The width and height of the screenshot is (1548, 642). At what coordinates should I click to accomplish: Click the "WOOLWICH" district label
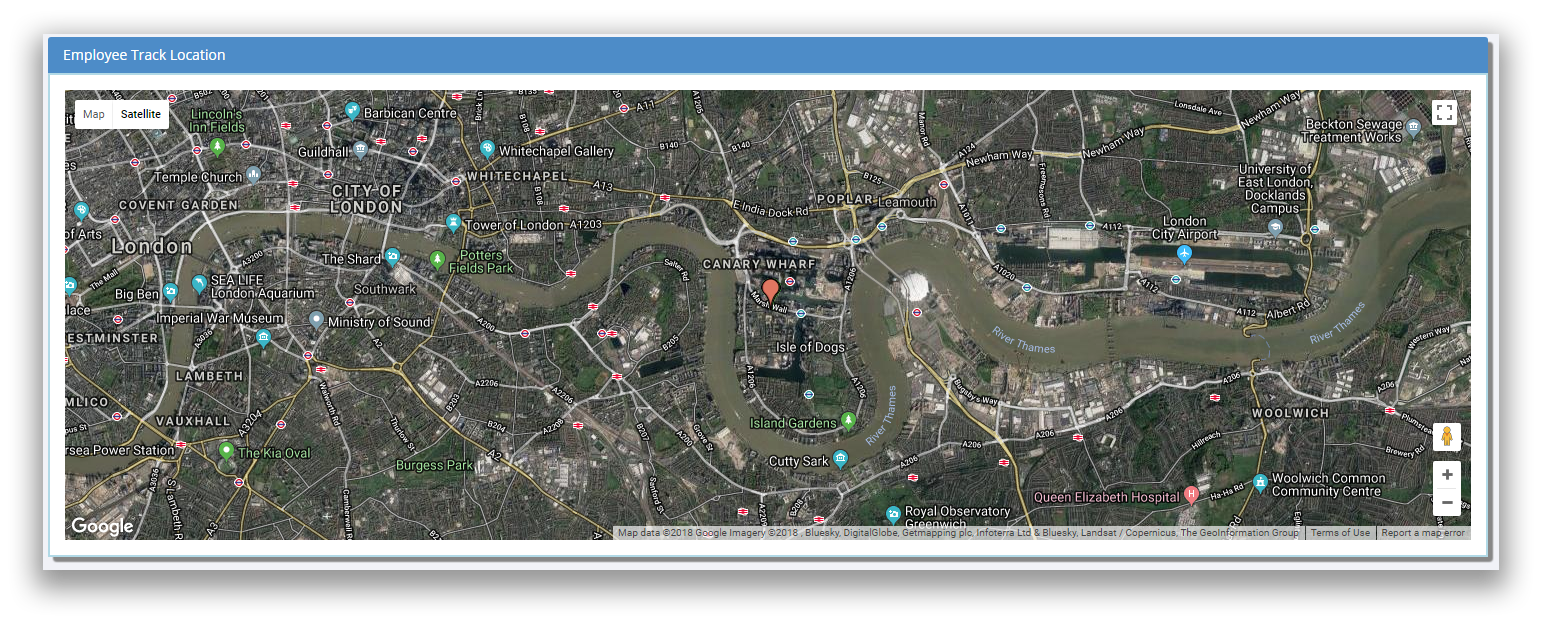pos(1292,412)
